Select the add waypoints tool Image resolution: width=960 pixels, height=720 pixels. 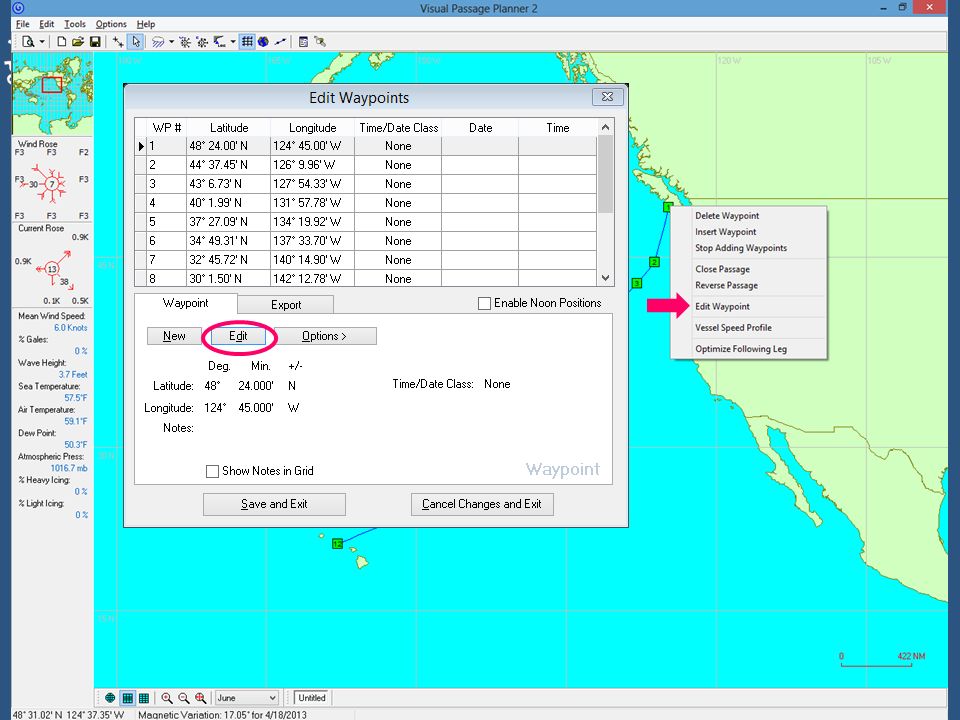click(118, 42)
